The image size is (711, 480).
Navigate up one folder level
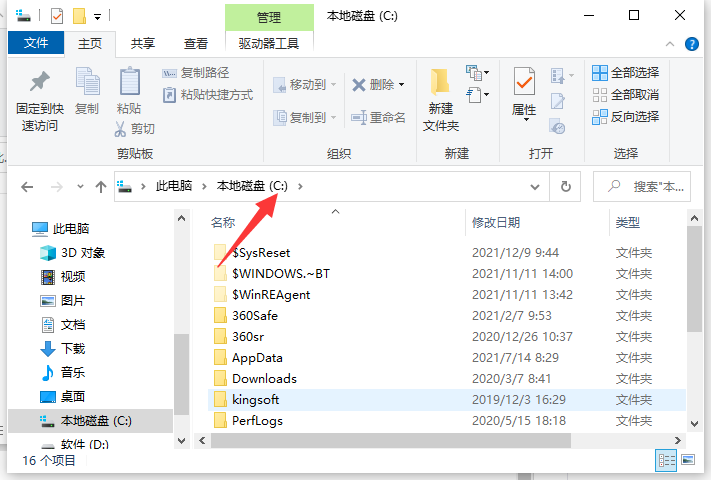[100, 186]
